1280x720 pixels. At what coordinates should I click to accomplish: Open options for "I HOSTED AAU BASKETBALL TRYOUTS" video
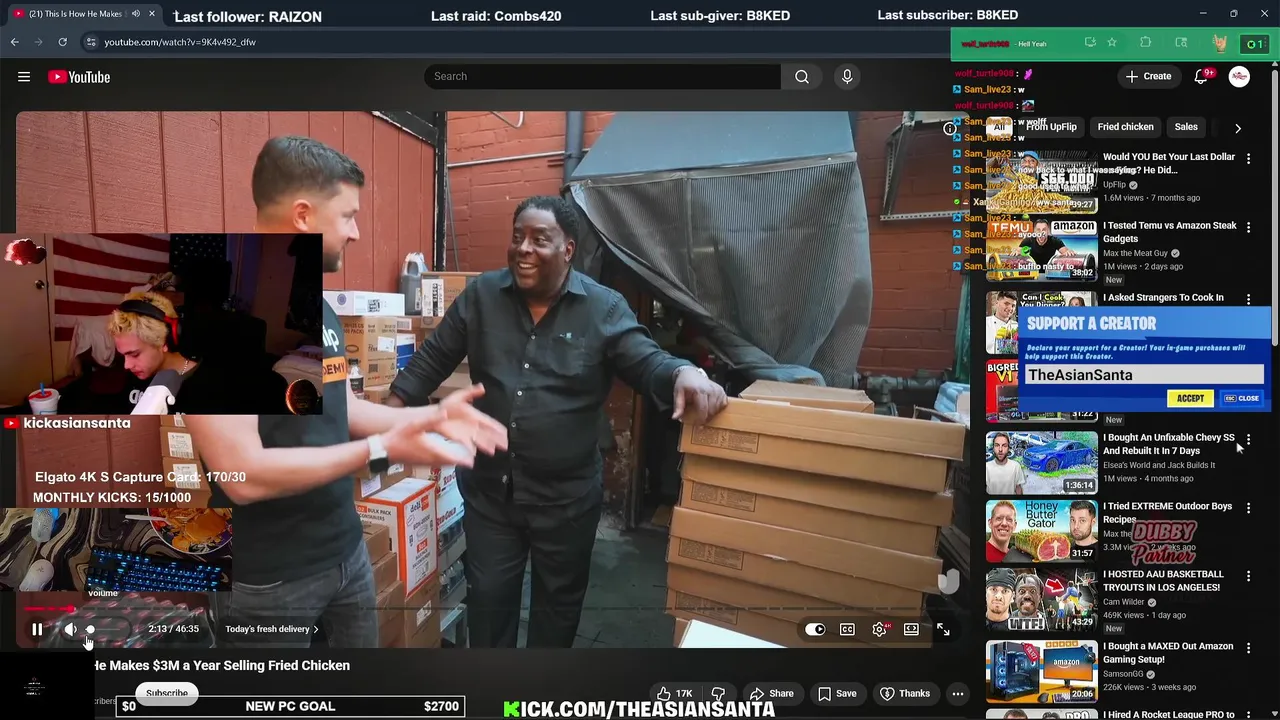click(x=1248, y=576)
